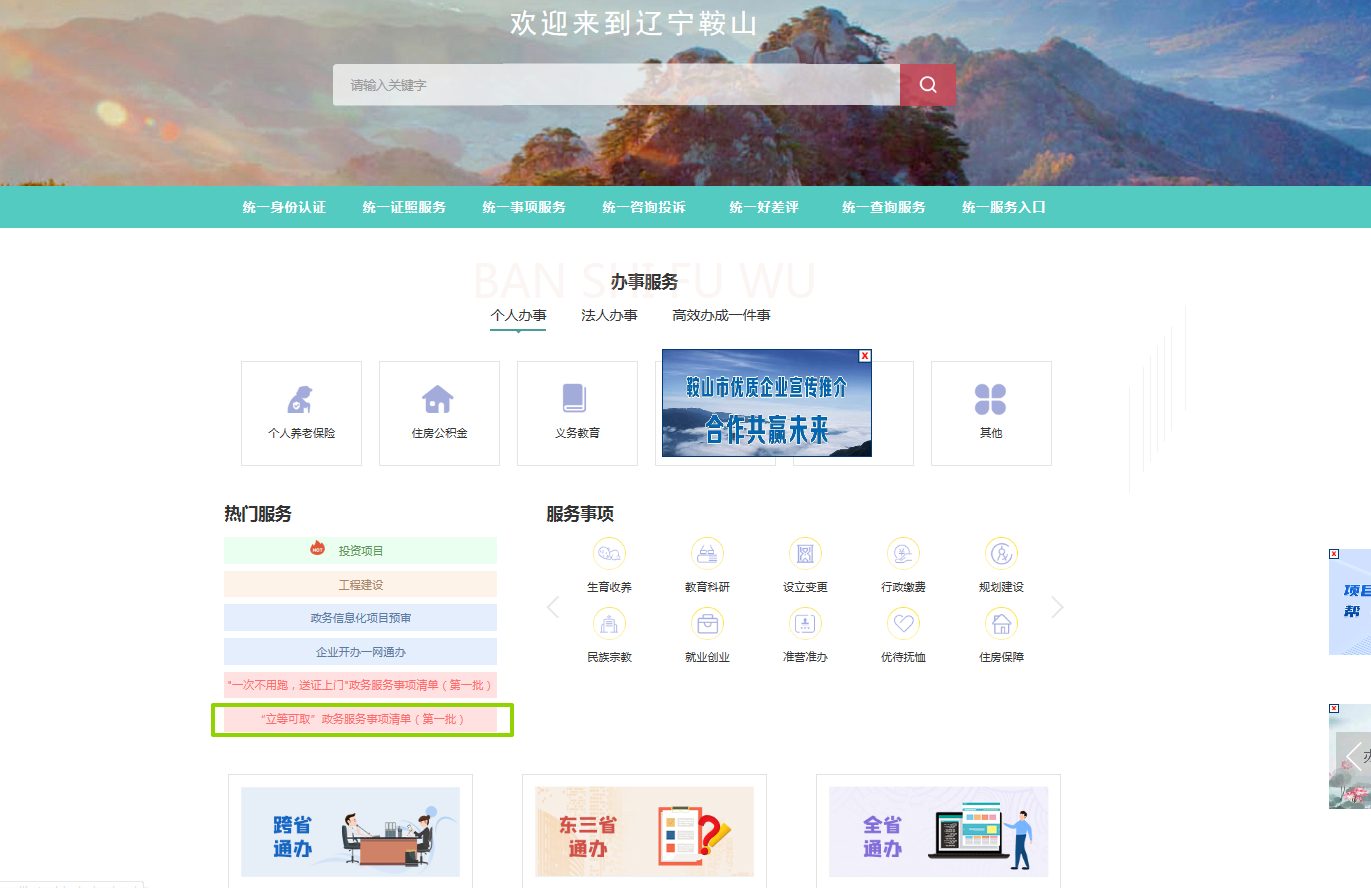Open the 投资项目 hot service link
Viewport: 1371px width, 888px height.
point(360,550)
